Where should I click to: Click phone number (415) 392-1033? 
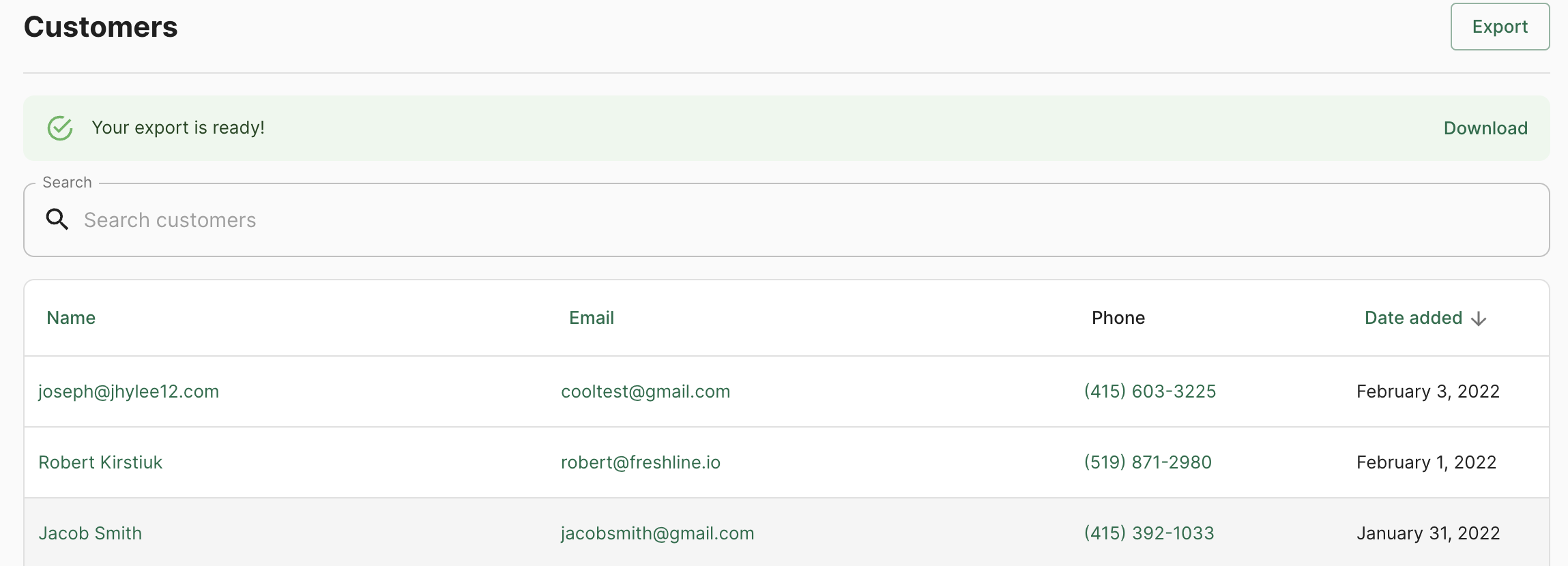pos(1149,533)
